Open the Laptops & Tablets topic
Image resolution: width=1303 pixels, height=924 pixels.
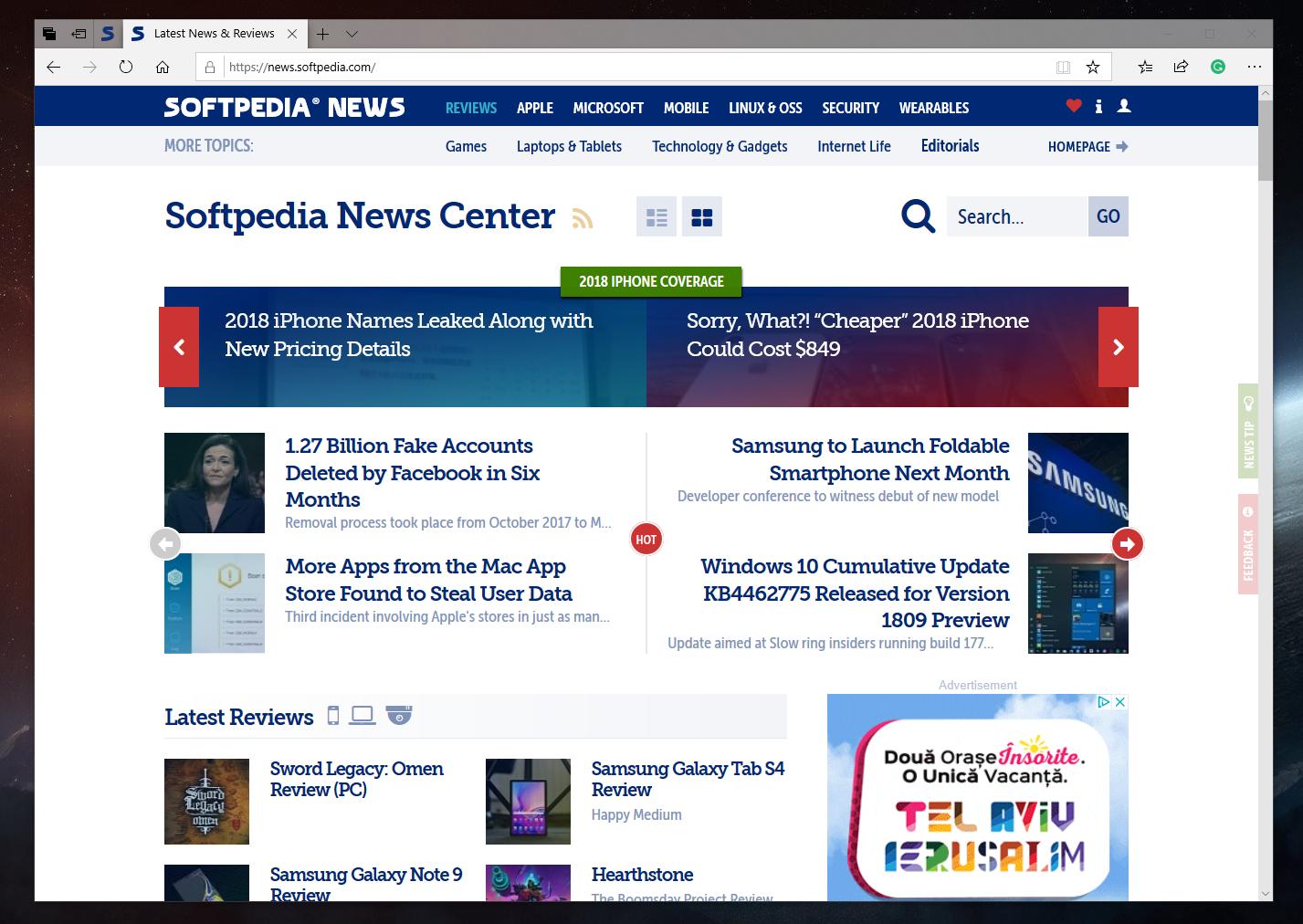[569, 146]
